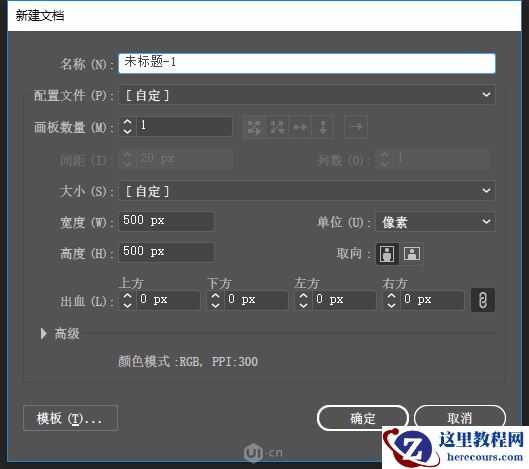The width and height of the screenshot is (529, 469).
Task: Select grid by column artboard layout icon
Action: tap(277, 127)
